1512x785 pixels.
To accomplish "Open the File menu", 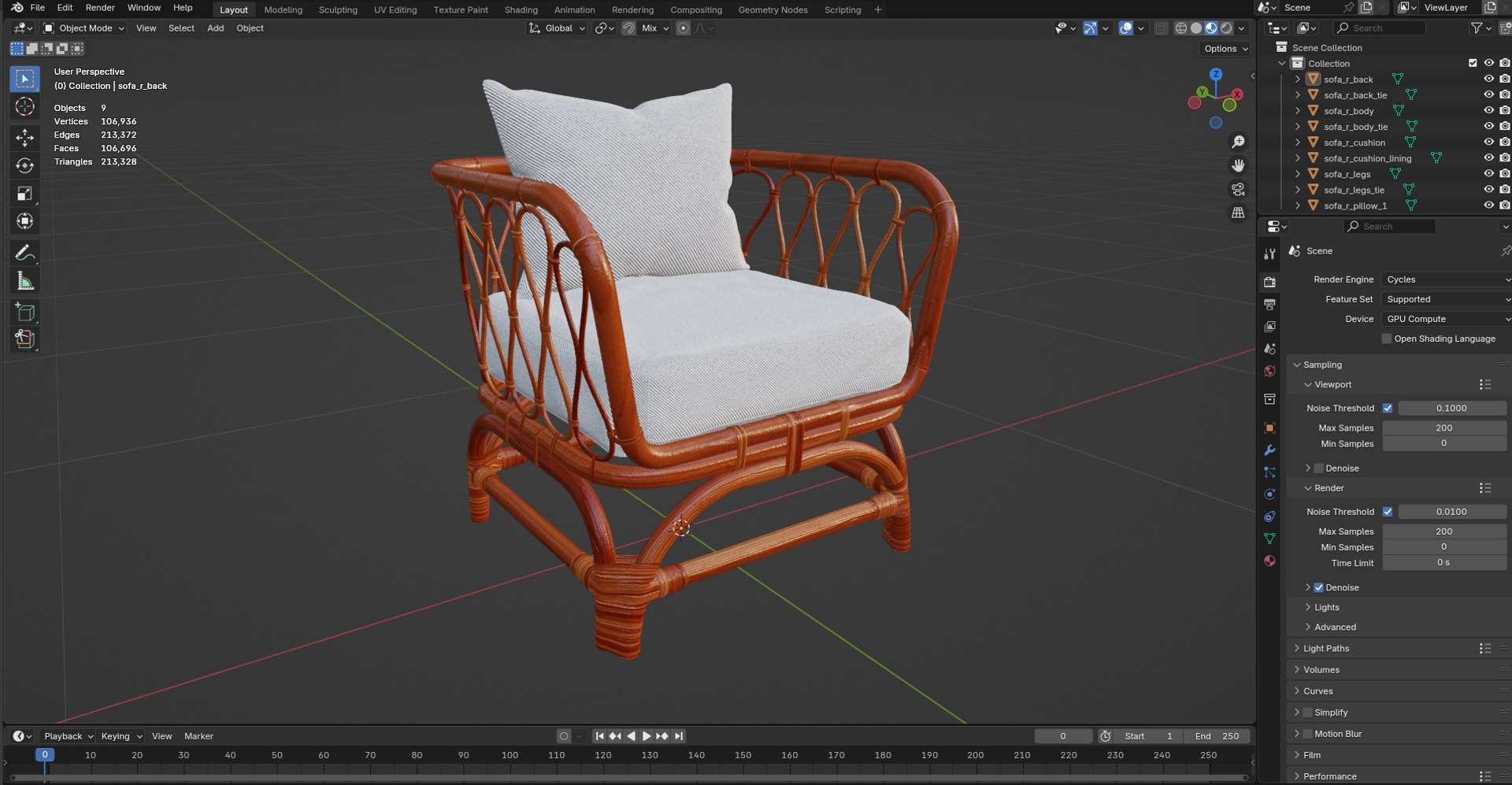I will click(37, 8).
